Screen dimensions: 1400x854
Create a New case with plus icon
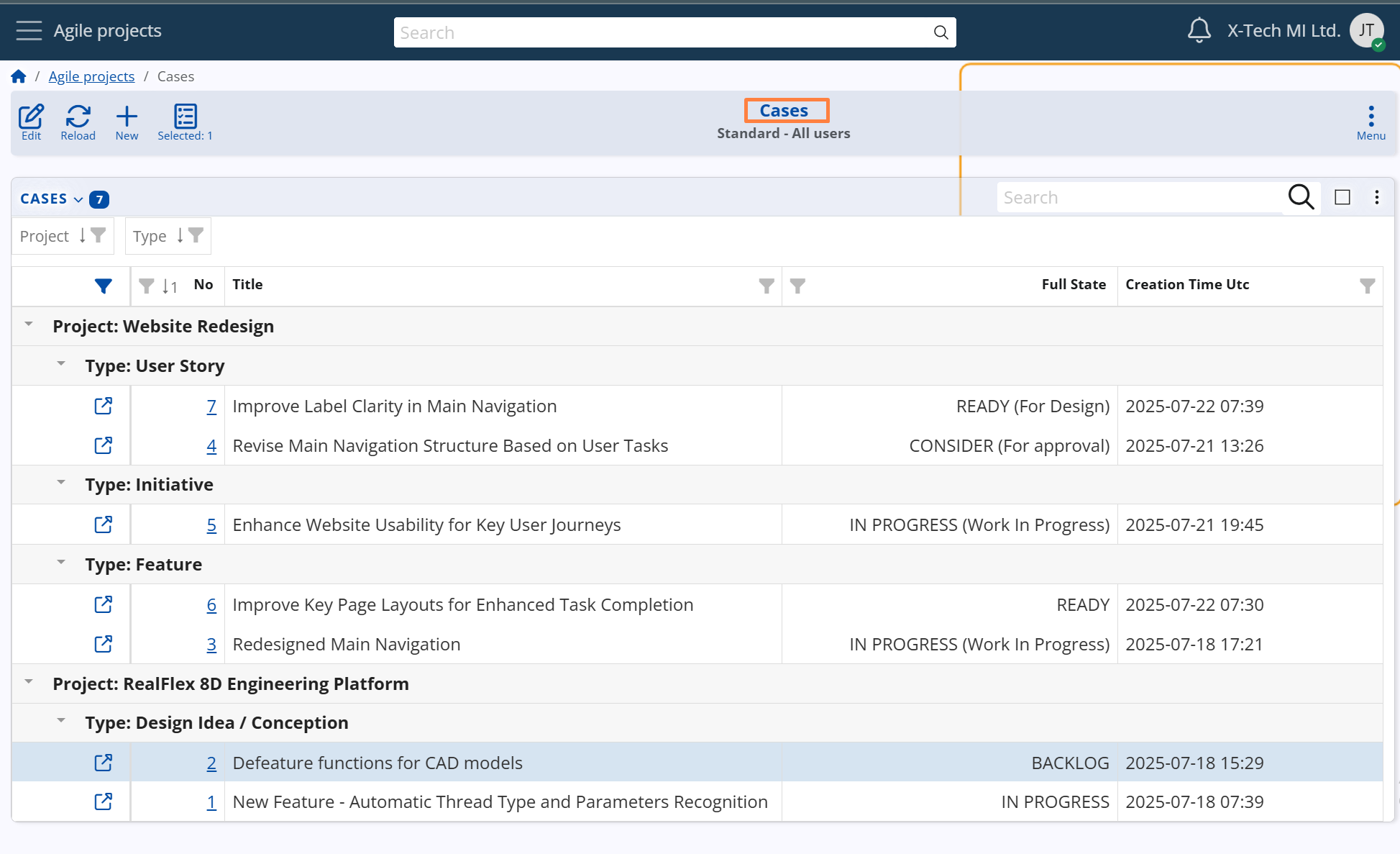click(x=127, y=117)
